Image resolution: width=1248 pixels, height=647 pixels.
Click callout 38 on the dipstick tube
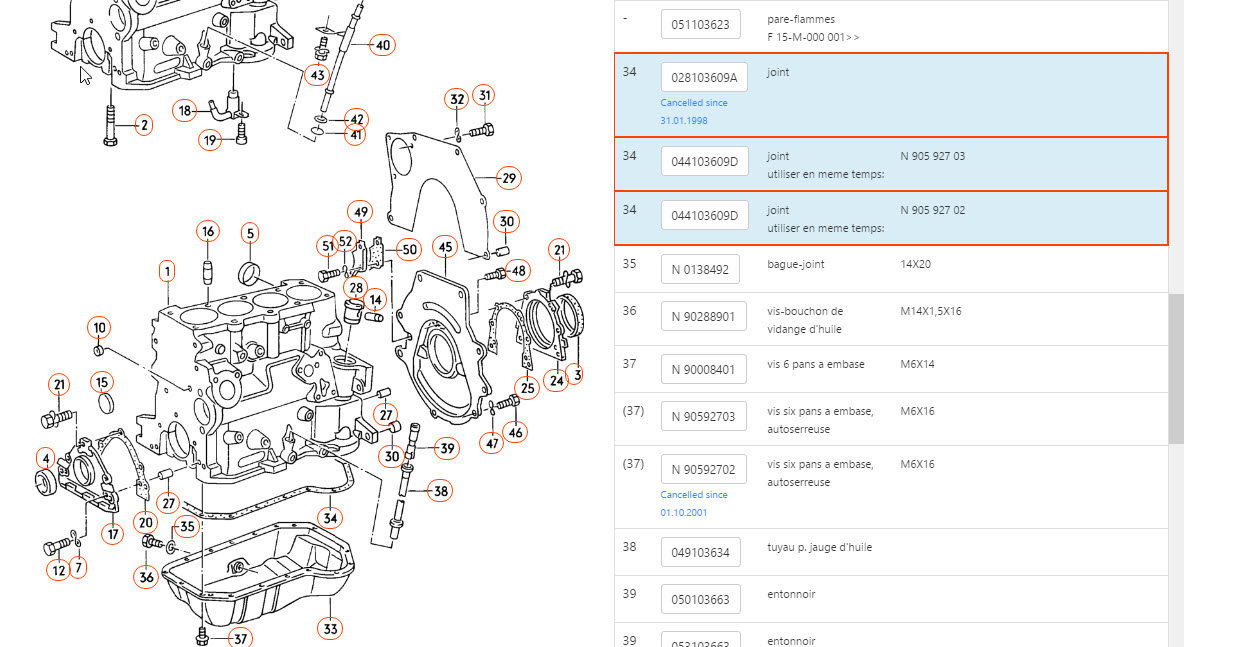tap(441, 490)
